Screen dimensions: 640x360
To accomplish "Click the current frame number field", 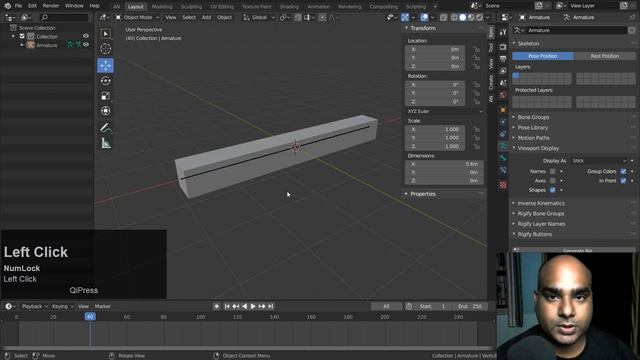I will tap(386, 306).
